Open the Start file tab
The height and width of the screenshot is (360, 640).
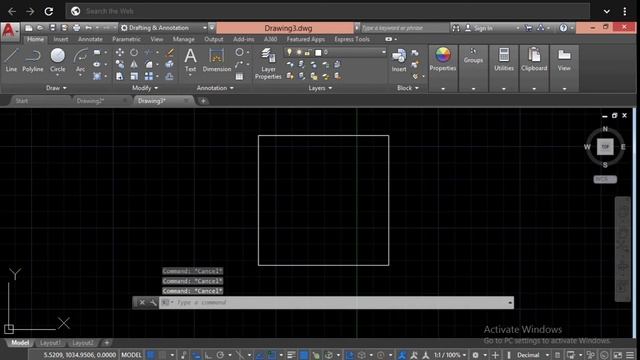(x=22, y=101)
